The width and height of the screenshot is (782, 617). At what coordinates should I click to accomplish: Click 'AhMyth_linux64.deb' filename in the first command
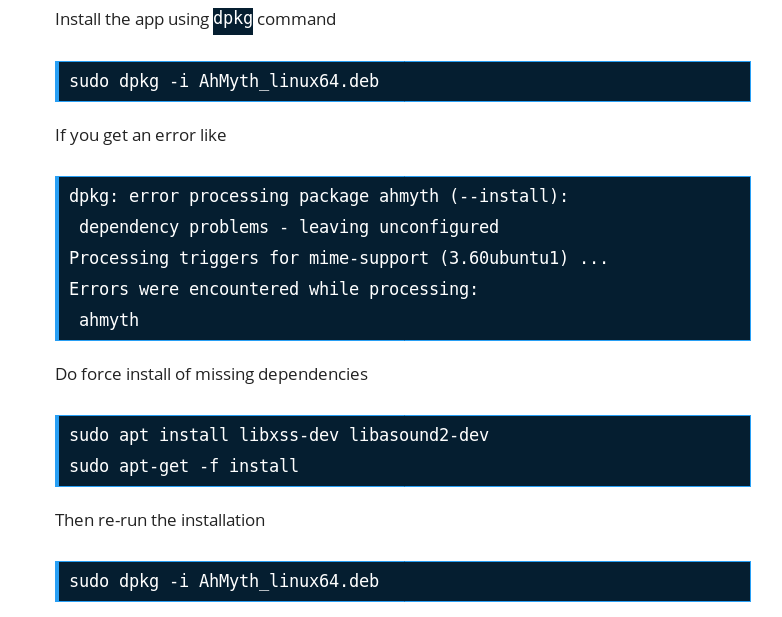click(289, 81)
